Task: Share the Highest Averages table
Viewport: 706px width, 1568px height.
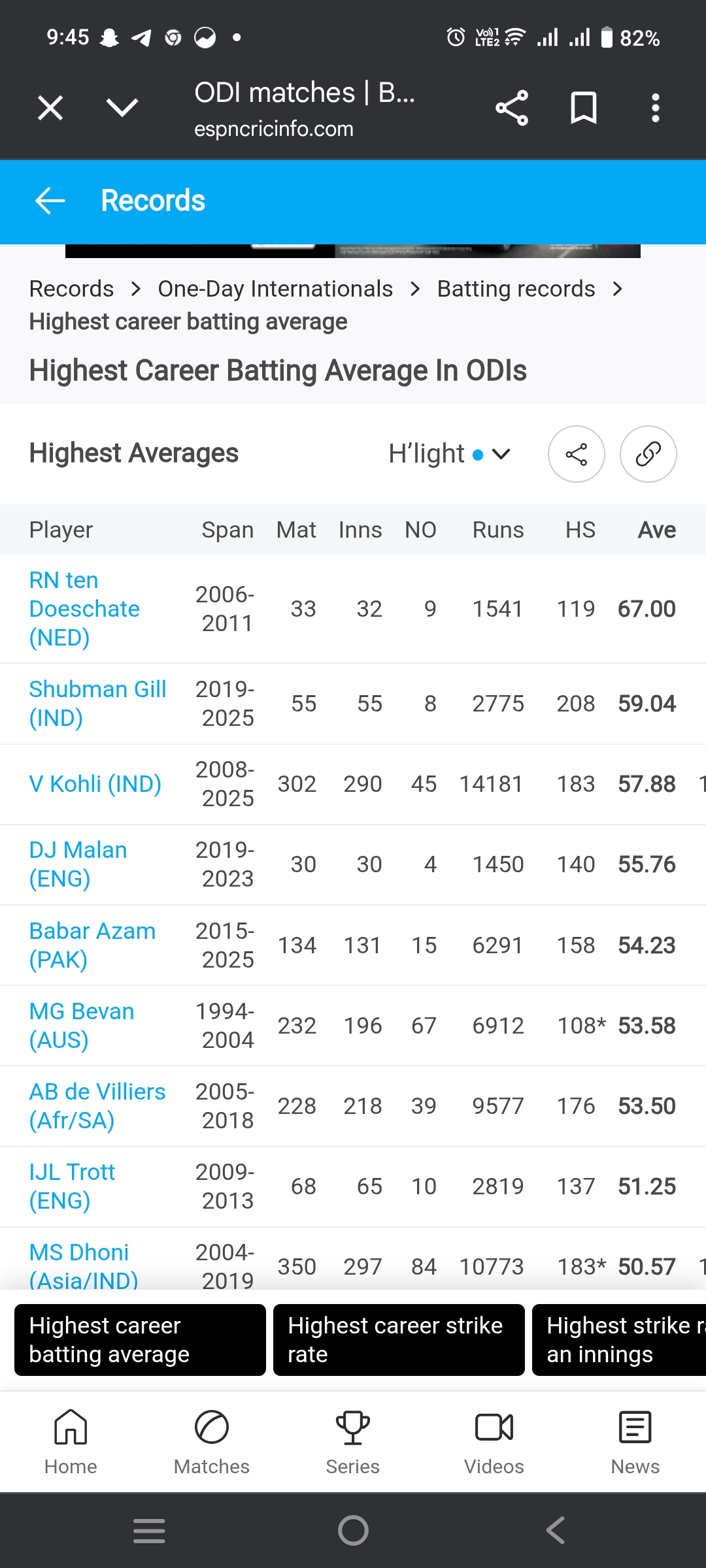Action: (x=576, y=454)
